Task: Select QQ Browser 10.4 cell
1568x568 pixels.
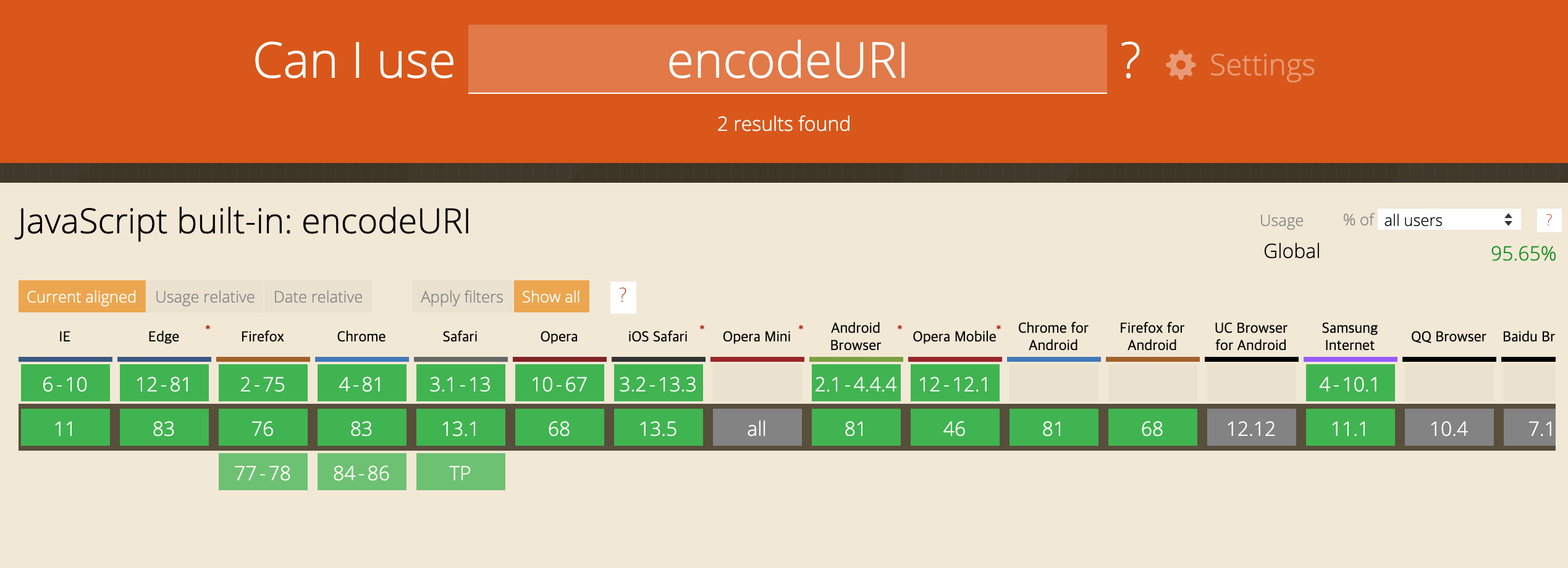Action: coord(1449,427)
